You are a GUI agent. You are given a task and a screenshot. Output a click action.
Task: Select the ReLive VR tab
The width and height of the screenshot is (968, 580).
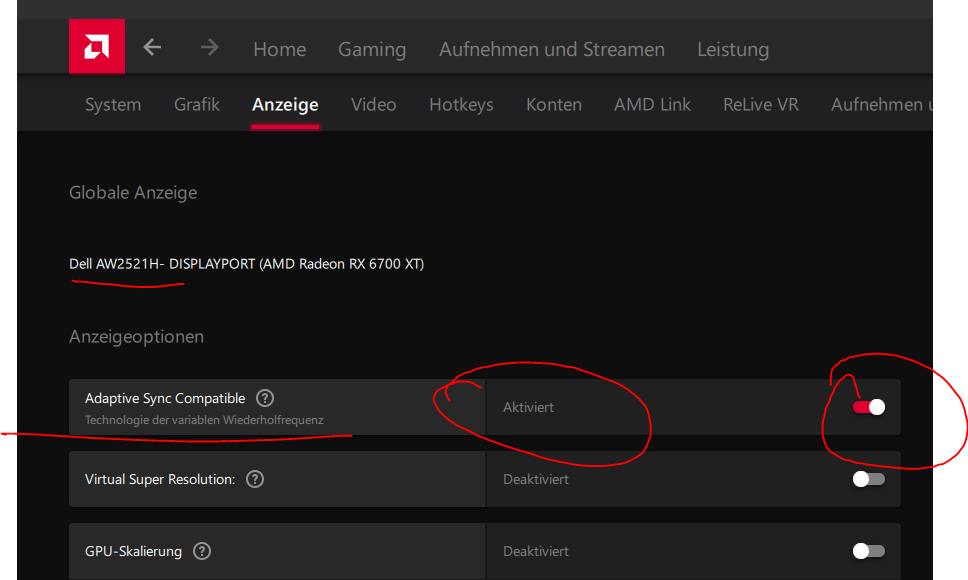point(760,104)
